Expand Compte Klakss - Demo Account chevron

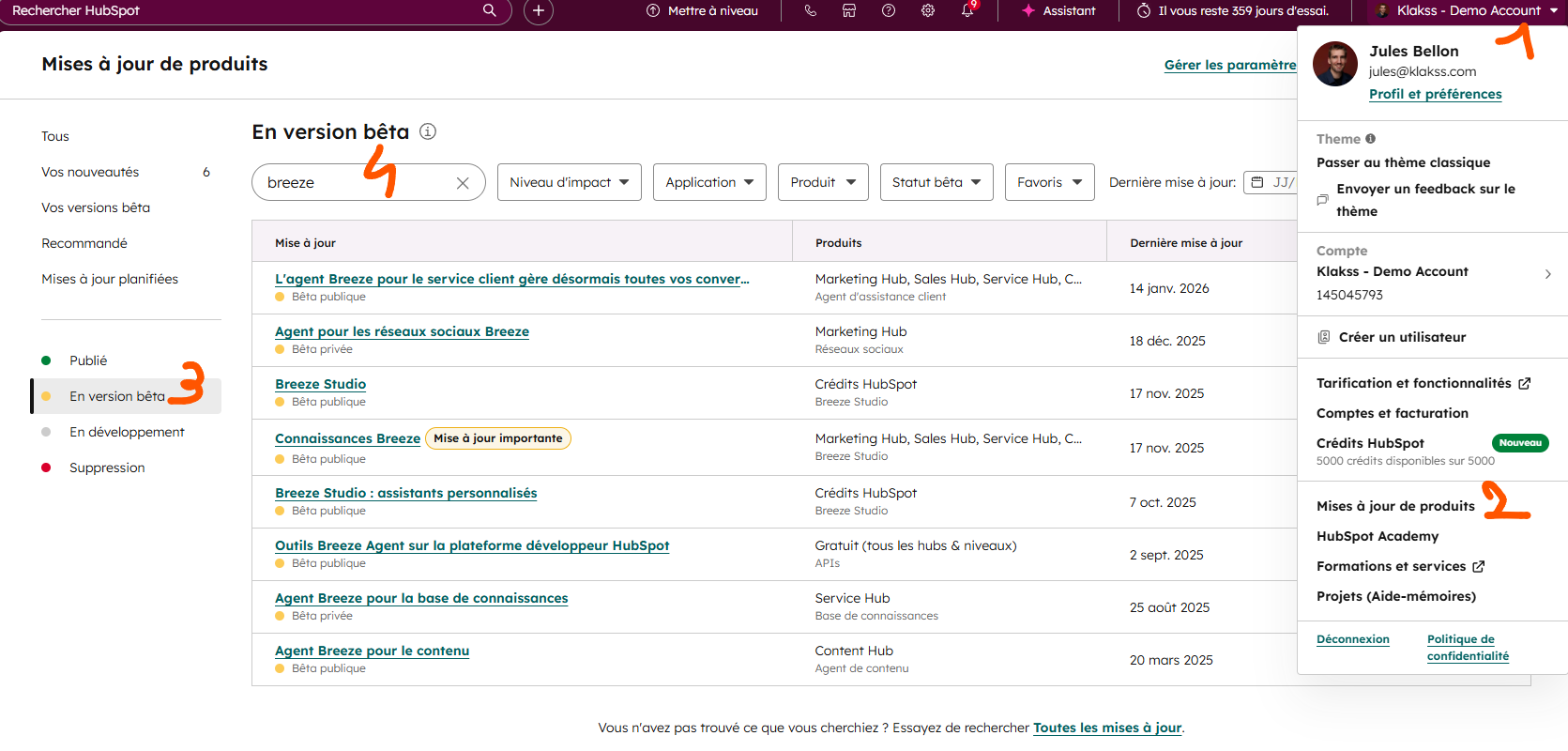(x=1547, y=274)
